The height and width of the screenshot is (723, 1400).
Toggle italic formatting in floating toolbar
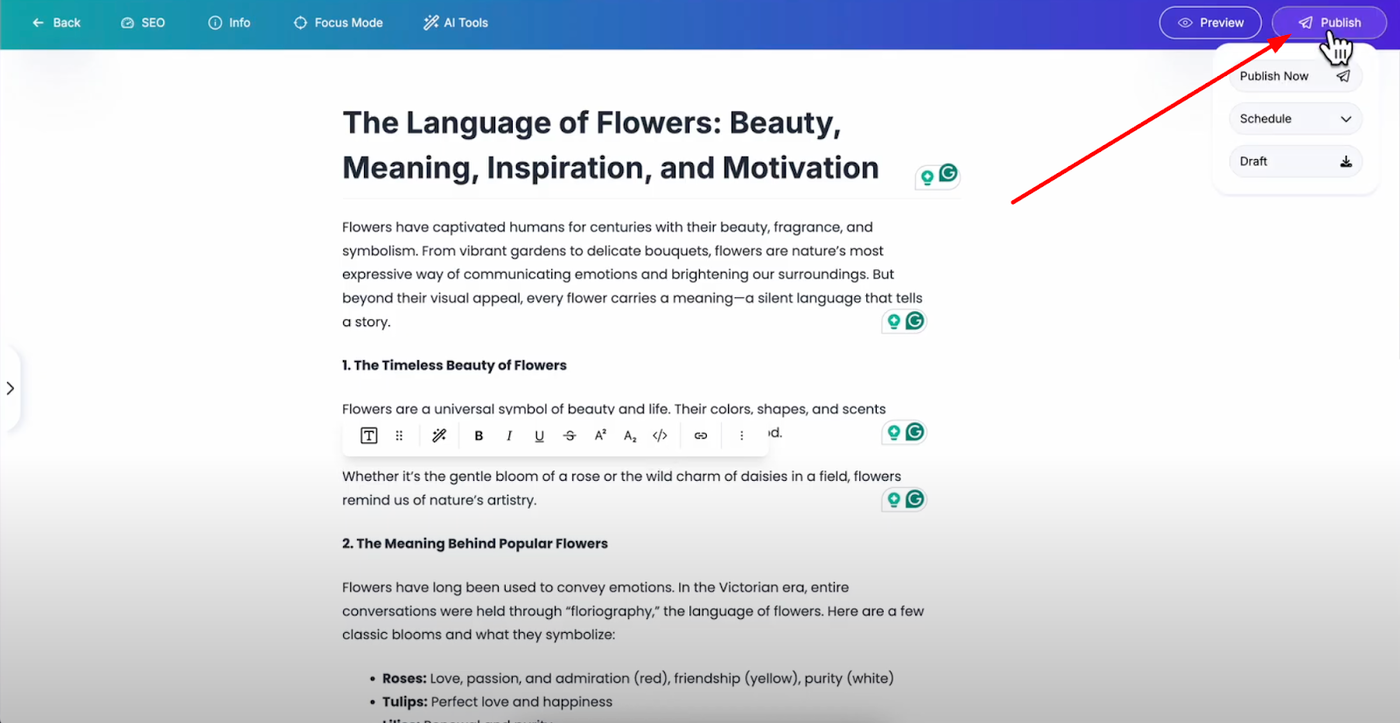(x=509, y=436)
